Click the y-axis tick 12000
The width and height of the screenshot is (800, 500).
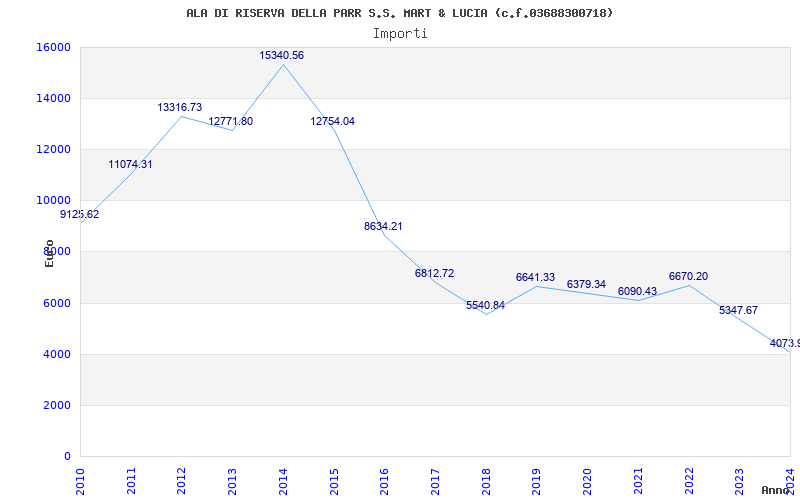(53, 149)
